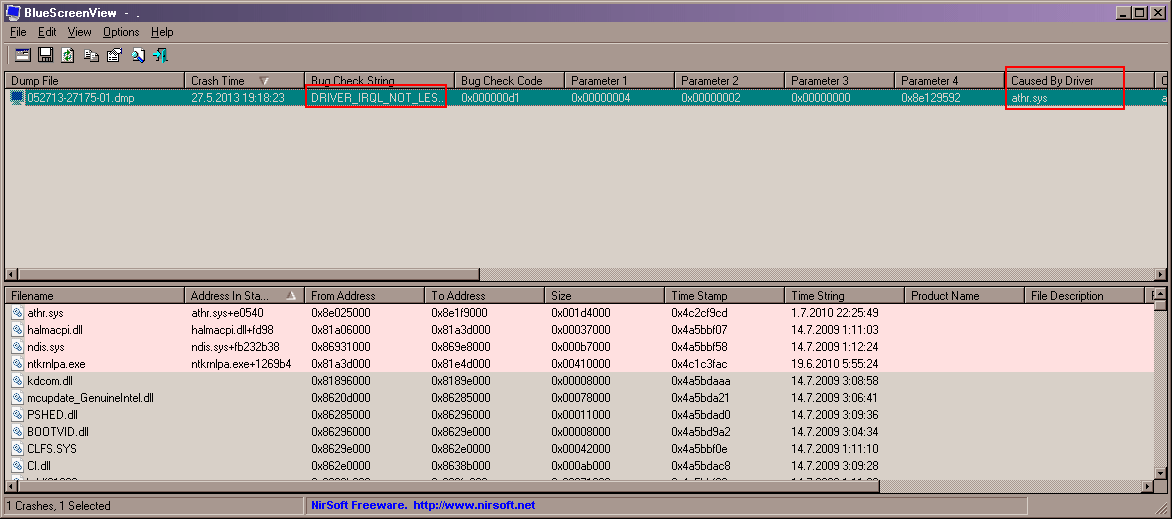This screenshot has width=1172, height=519.
Task: Open the File menu
Action: tap(18, 32)
